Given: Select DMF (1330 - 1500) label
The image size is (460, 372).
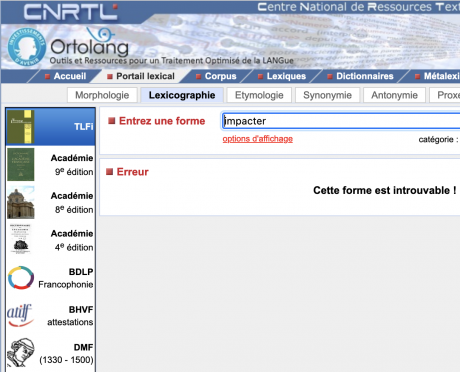Looking at the screenshot, I should point(67,353).
